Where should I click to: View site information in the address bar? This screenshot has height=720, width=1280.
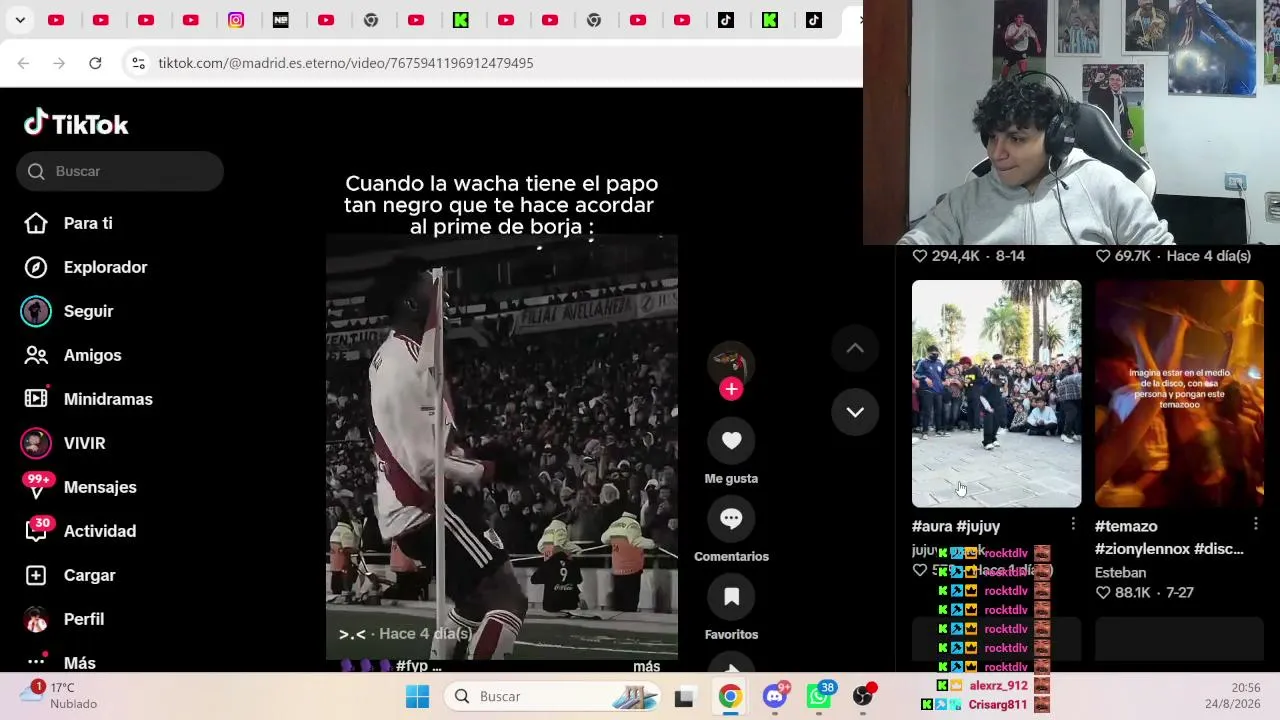(138, 63)
